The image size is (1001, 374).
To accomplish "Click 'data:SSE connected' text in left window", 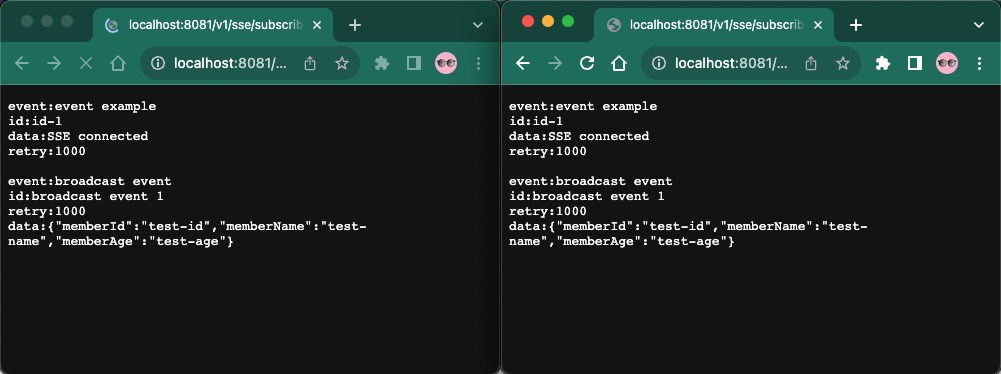I will [78, 136].
